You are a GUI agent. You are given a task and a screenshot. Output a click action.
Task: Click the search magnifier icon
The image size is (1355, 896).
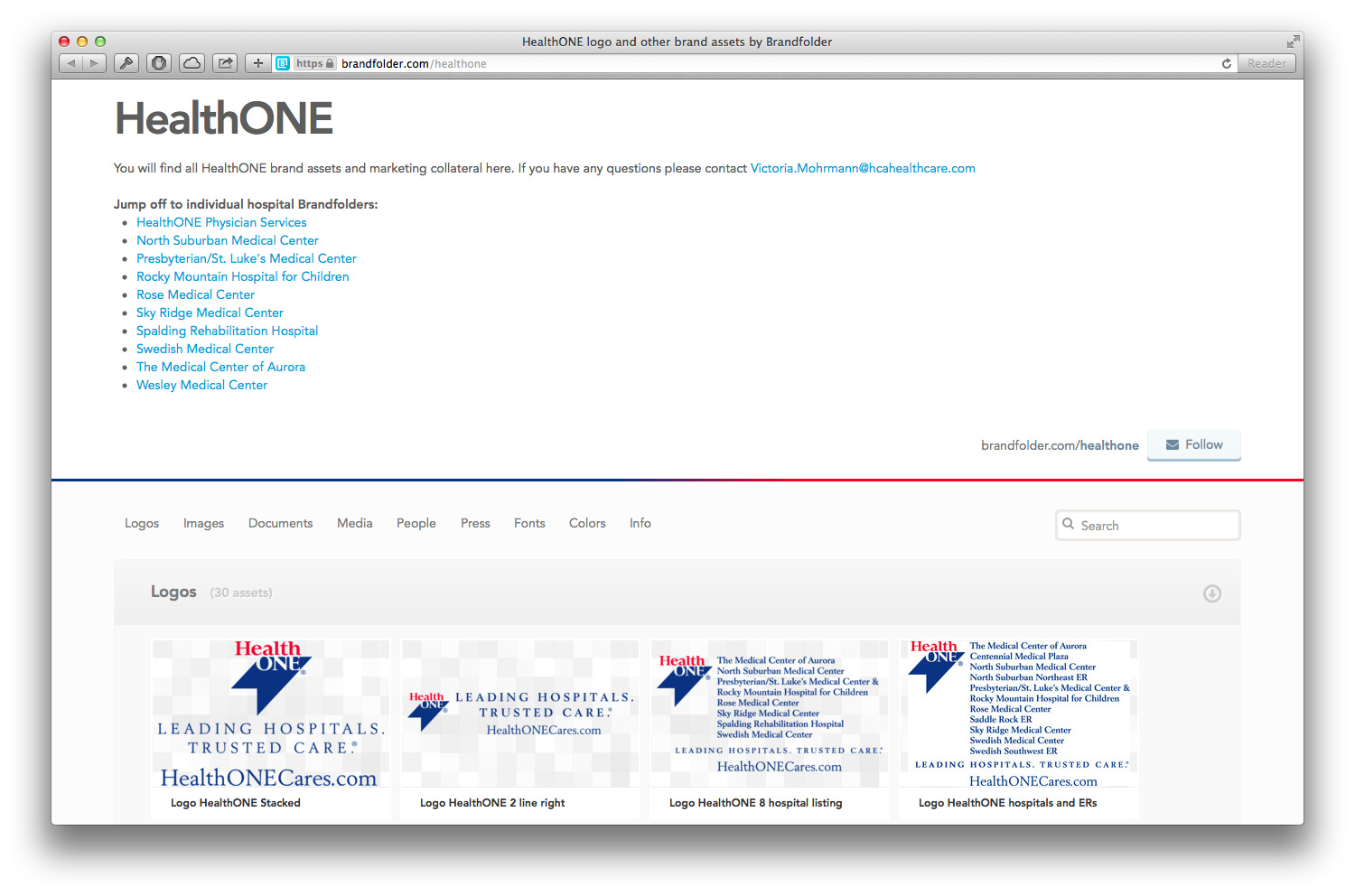click(1069, 524)
